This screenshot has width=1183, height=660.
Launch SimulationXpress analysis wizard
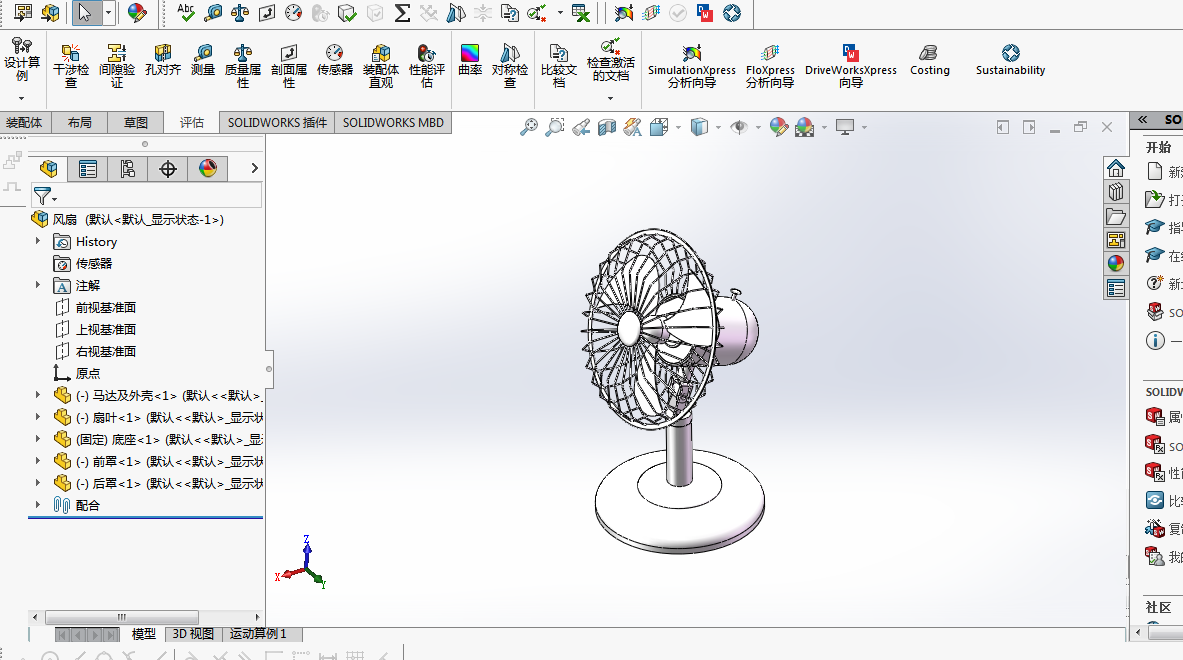pyautogui.click(x=692, y=54)
